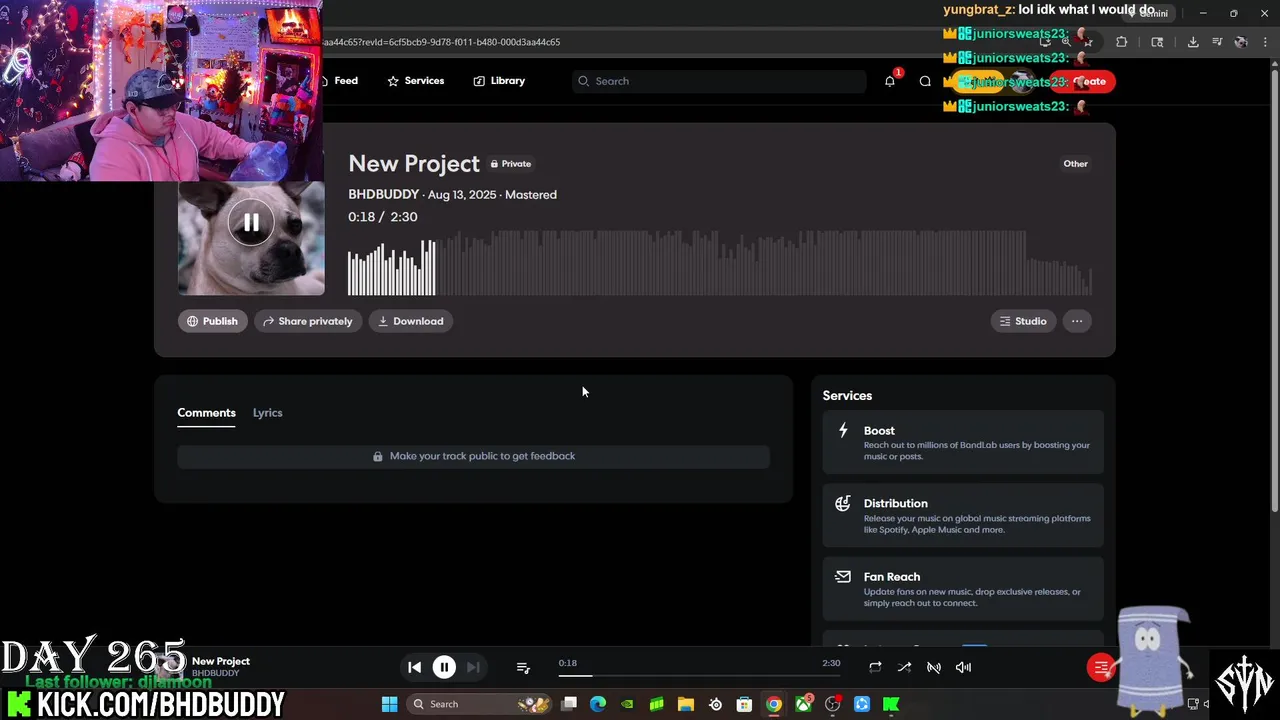Screen dimensions: 1280x720
Task: Pause the track in the bottom player bar
Action: (444, 667)
